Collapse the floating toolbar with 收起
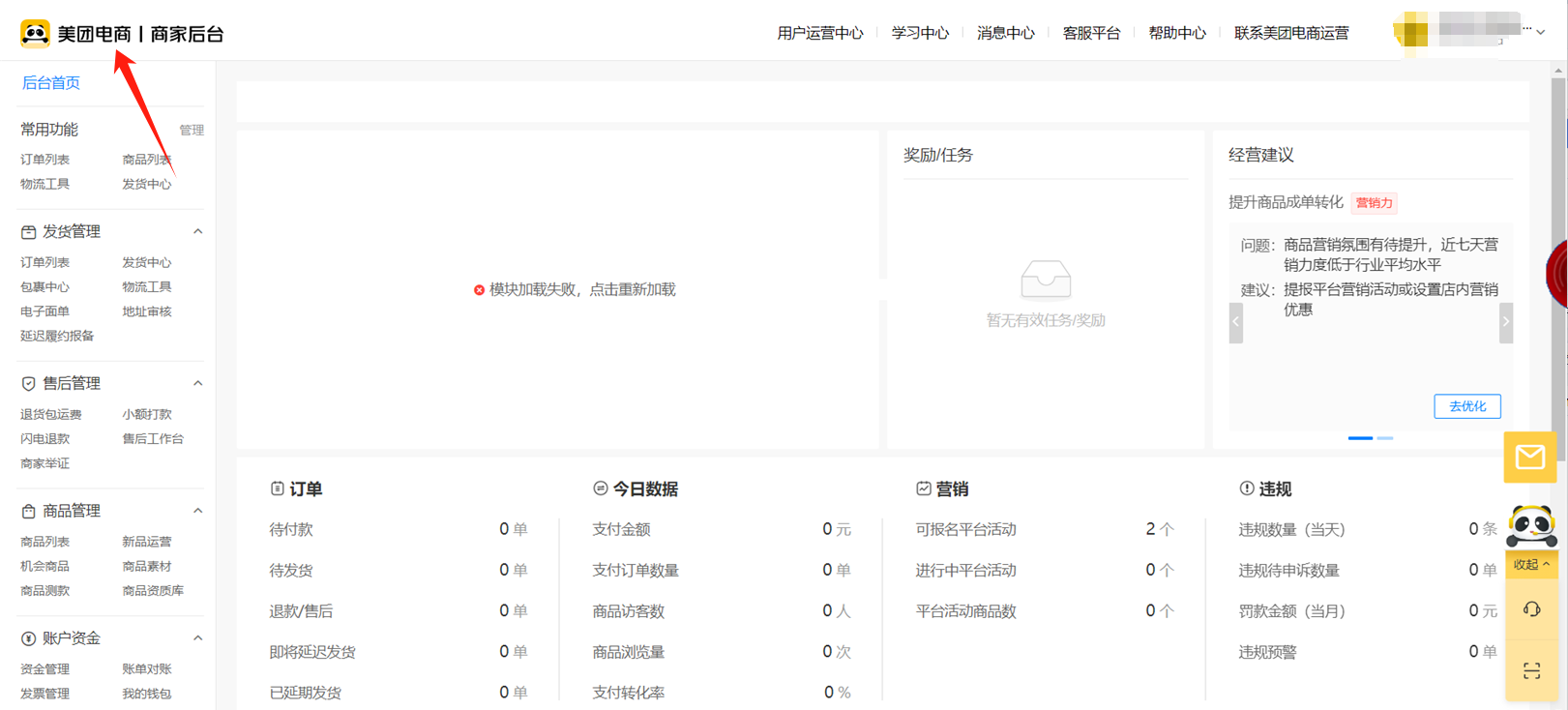 [1531, 564]
